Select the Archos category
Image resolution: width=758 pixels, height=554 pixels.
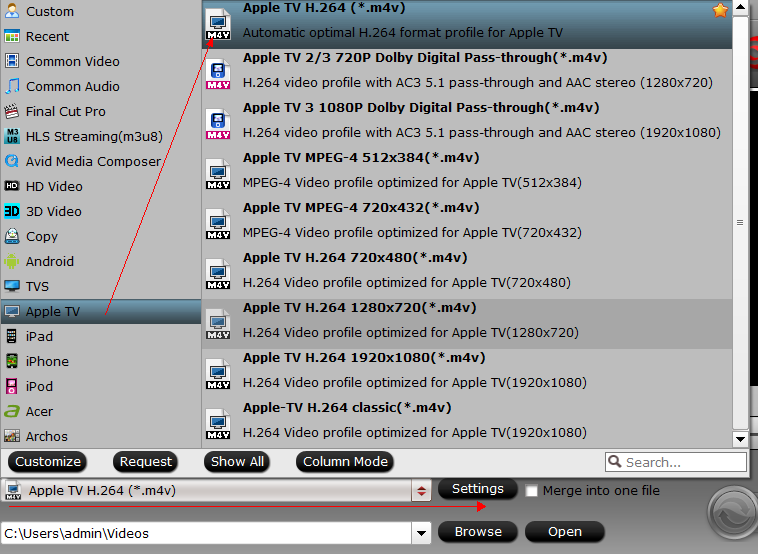(101, 436)
